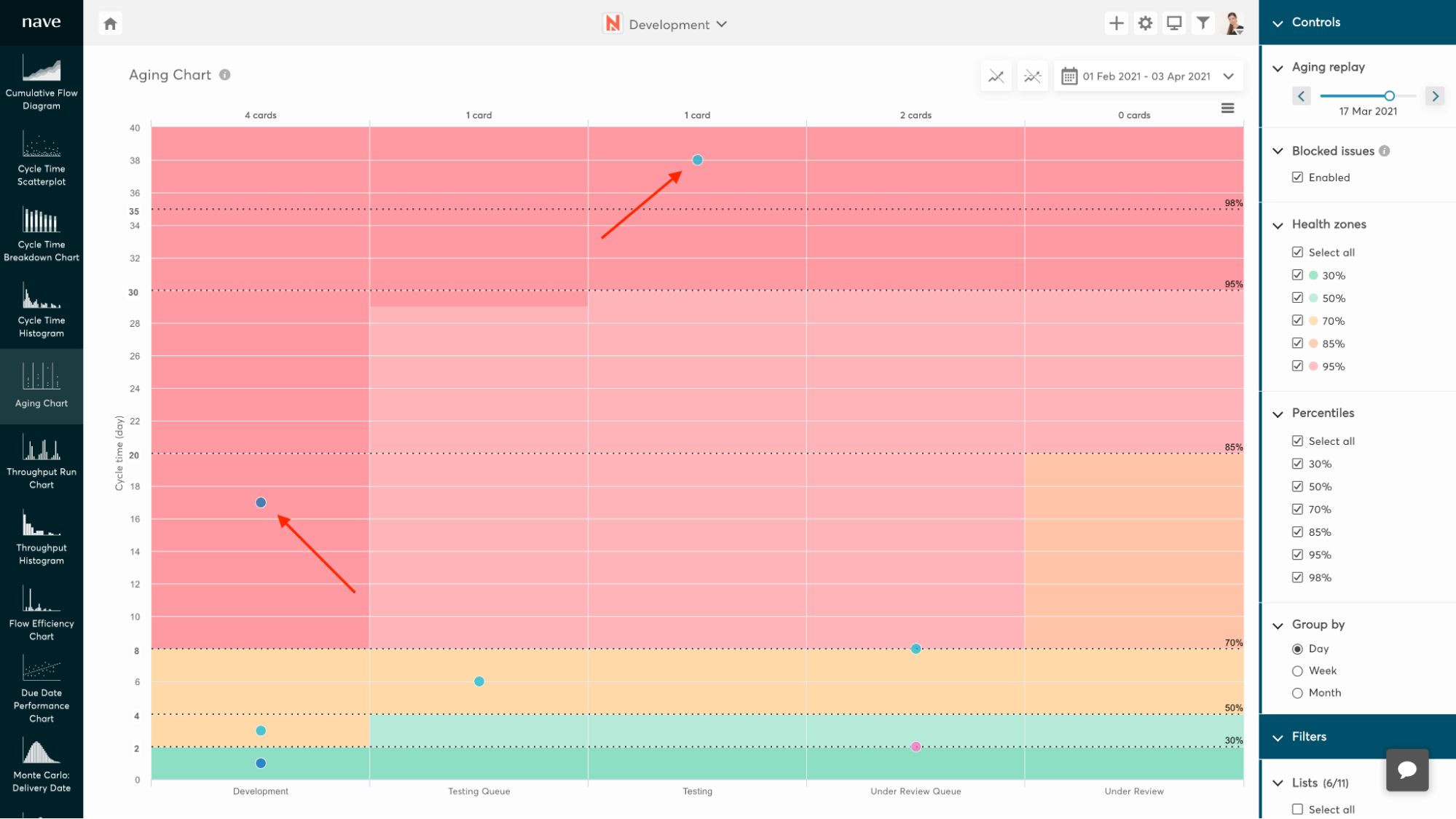
Task: Click the nave logo link
Action: [42, 22]
